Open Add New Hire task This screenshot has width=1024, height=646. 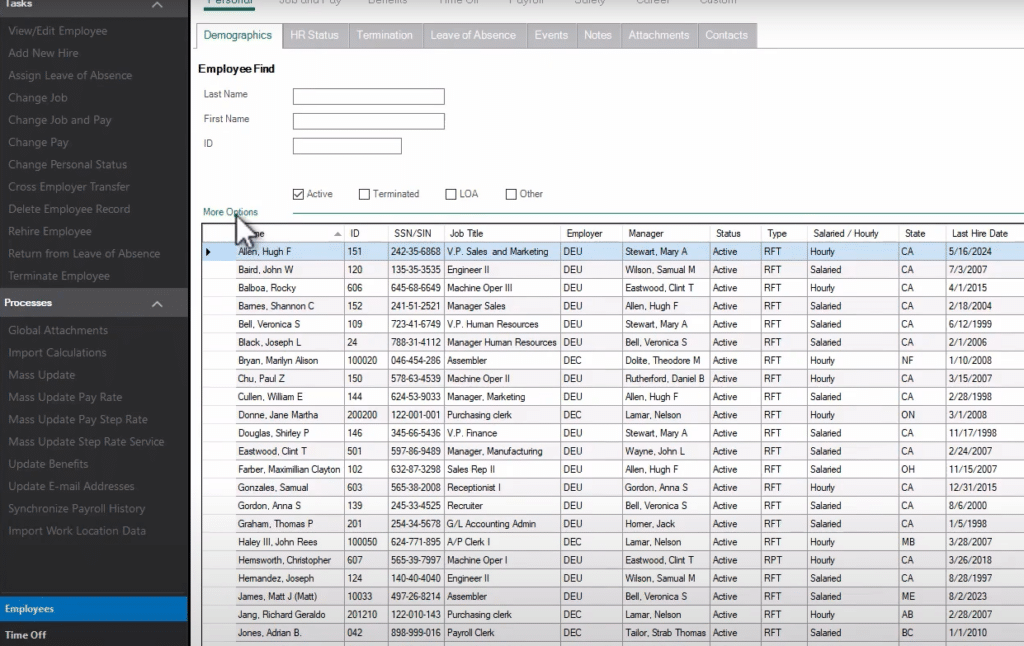43,53
